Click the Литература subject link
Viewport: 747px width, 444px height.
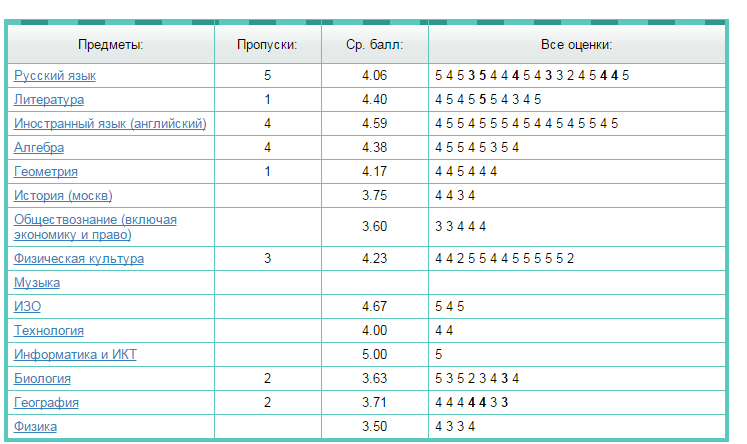[49, 100]
